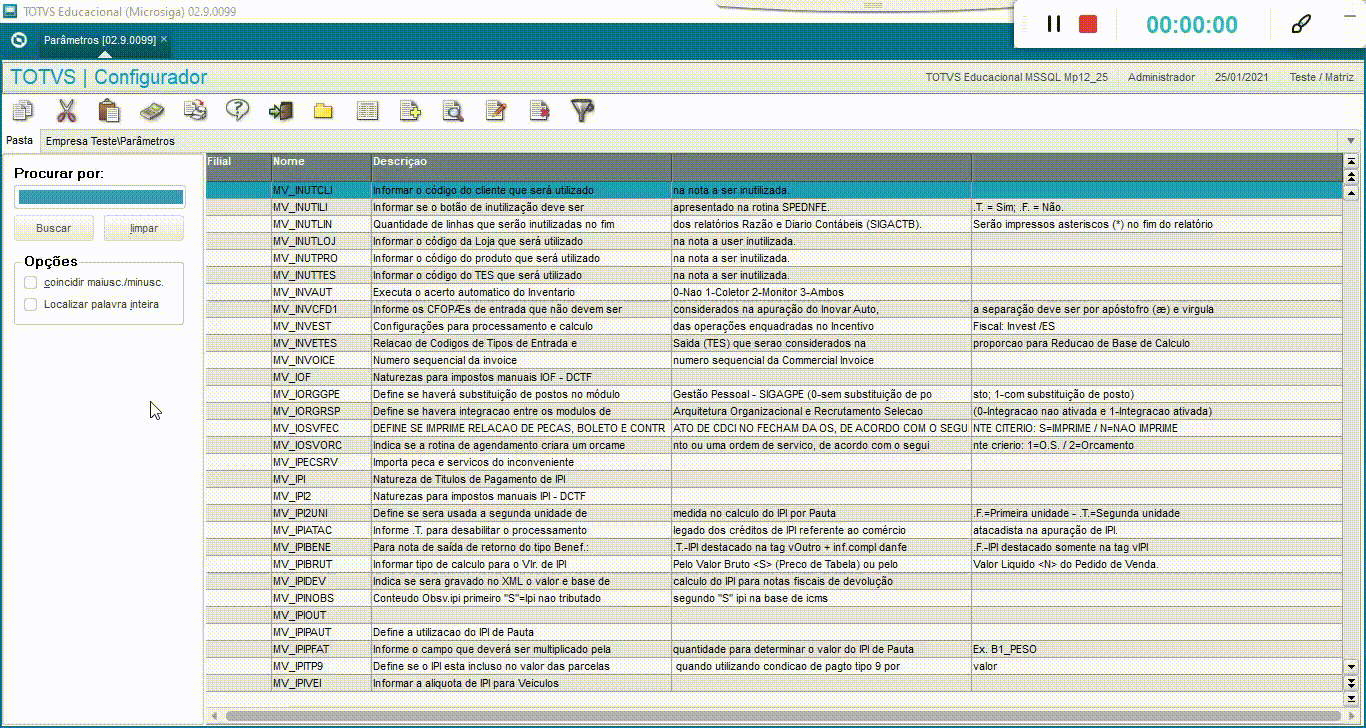
Task: Select the MV_INVOICE parameter
Action: [774, 360]
